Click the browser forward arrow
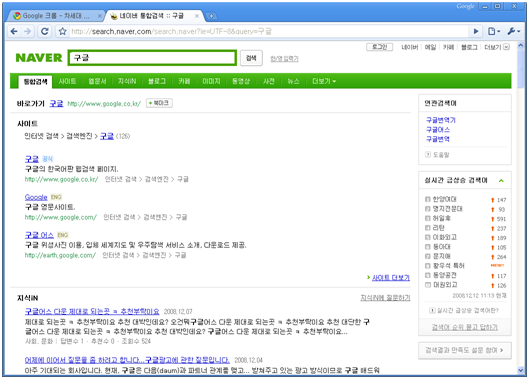 [x=28, y=31]
